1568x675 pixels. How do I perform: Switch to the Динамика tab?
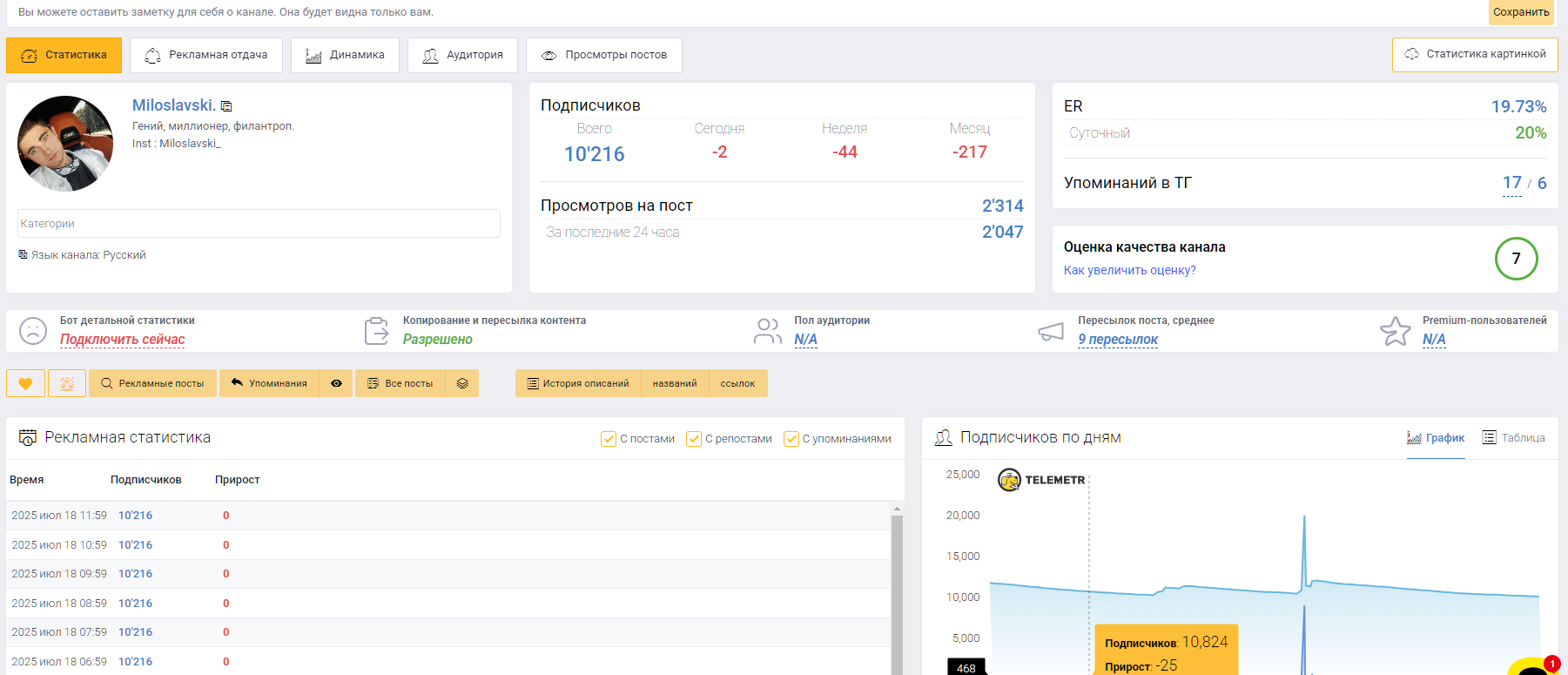[x=345, y=55]
